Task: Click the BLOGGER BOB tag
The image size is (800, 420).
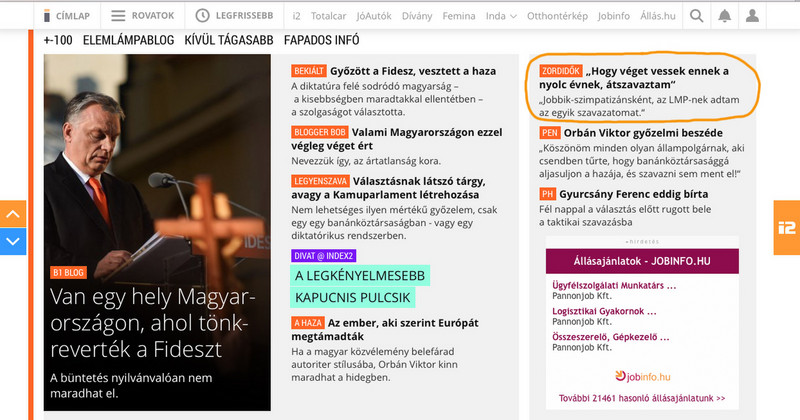Action: 320,132
